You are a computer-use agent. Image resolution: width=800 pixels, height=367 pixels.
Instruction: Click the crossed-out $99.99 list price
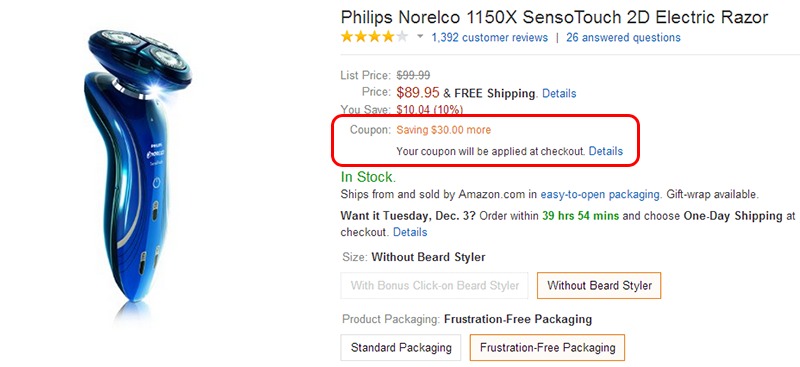coord(413,76)
